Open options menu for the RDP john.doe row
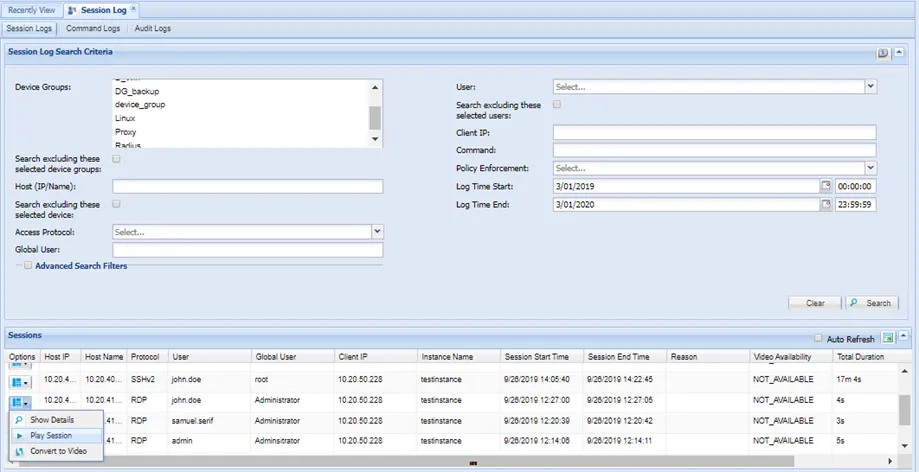This screenshot has width=919, height=472. (21, 403)
